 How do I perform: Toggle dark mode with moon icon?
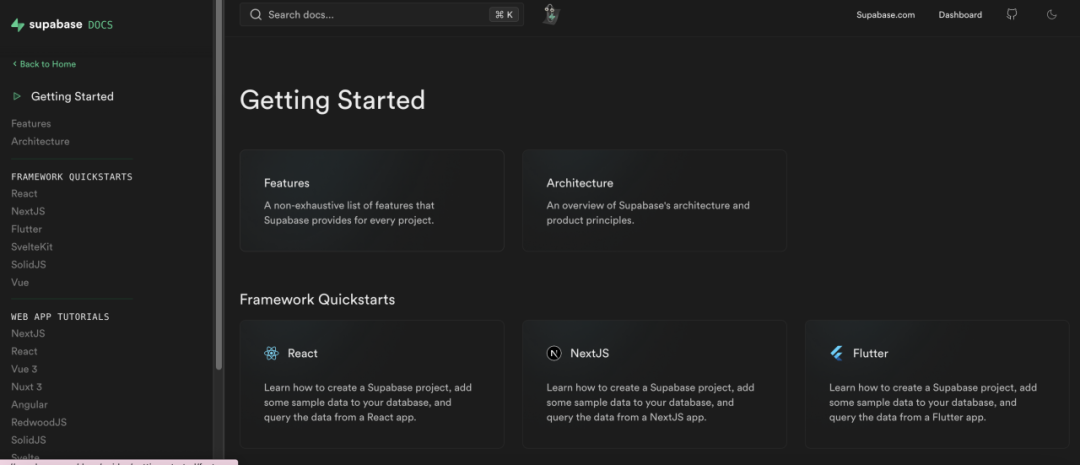1051,15
